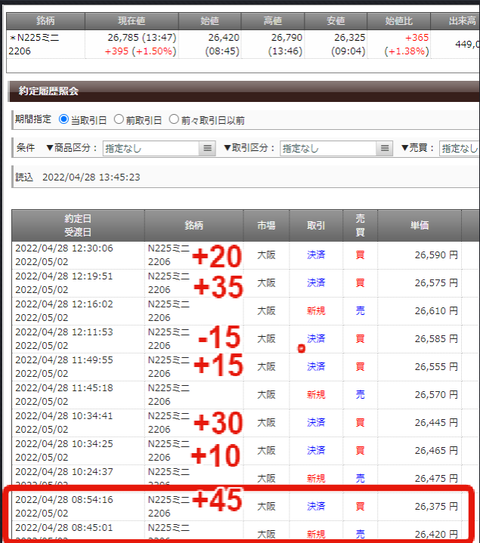Screen dimensions: 480x543
Task: Click the unit price 26,575 円
Action: click(x=436, y=283)
